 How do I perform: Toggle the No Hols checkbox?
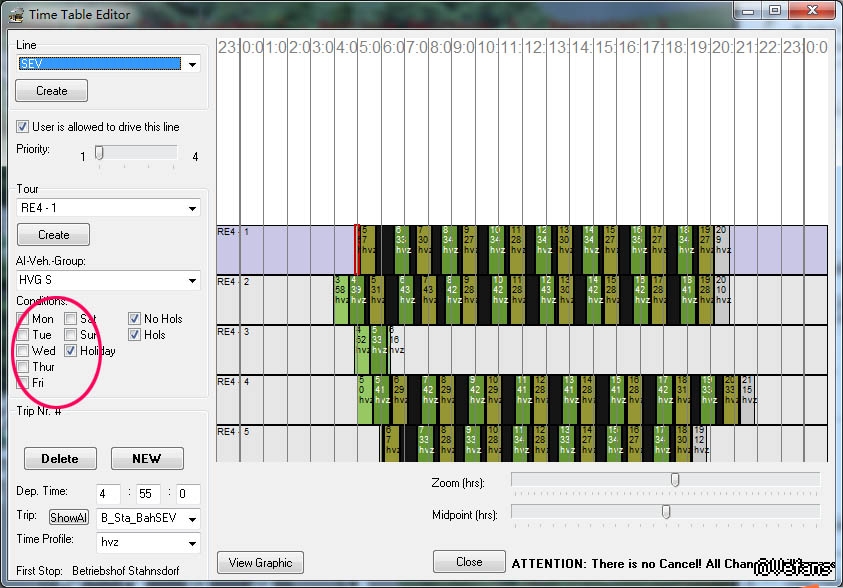135,319
